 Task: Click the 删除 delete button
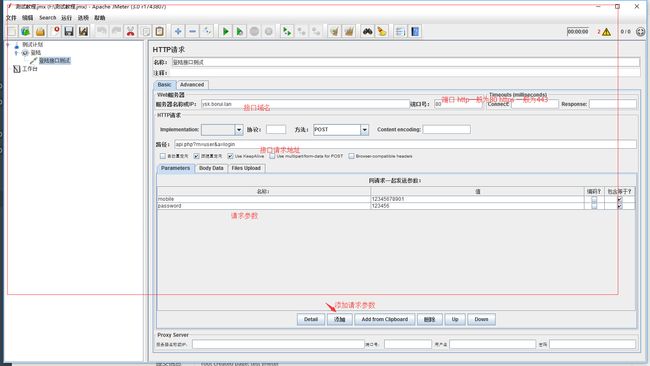pyautogui.click(x=429, y=320)
